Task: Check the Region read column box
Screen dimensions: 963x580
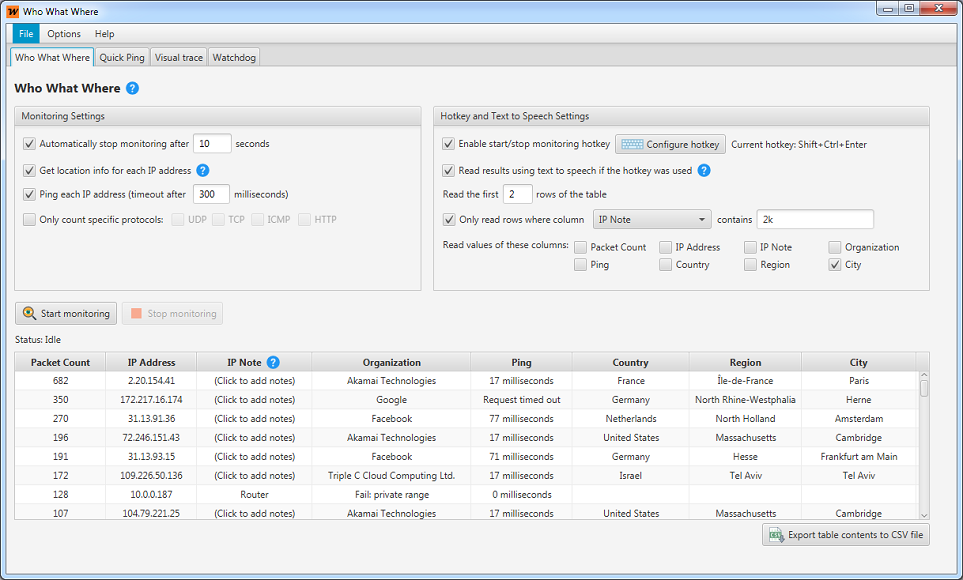Action: point(750,265)
